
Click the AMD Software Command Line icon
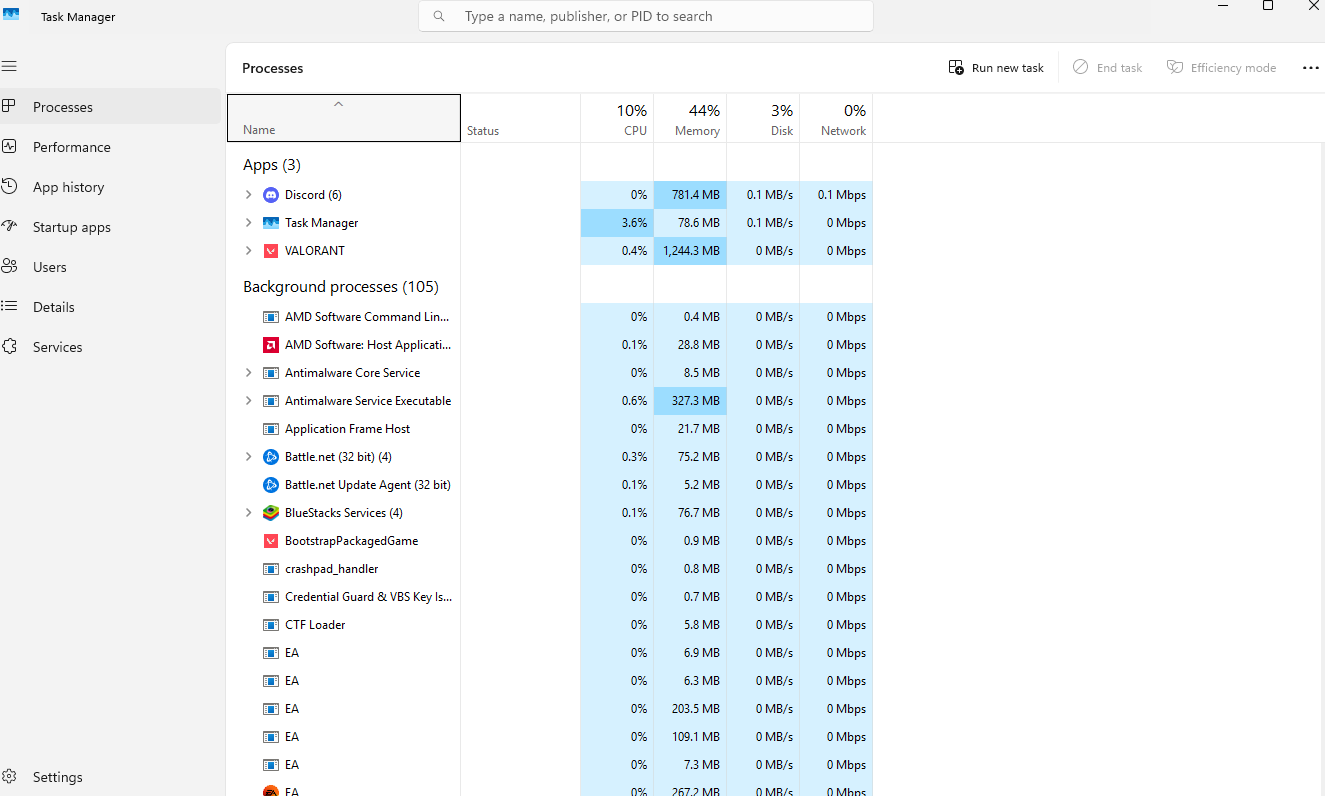[271, 317]
